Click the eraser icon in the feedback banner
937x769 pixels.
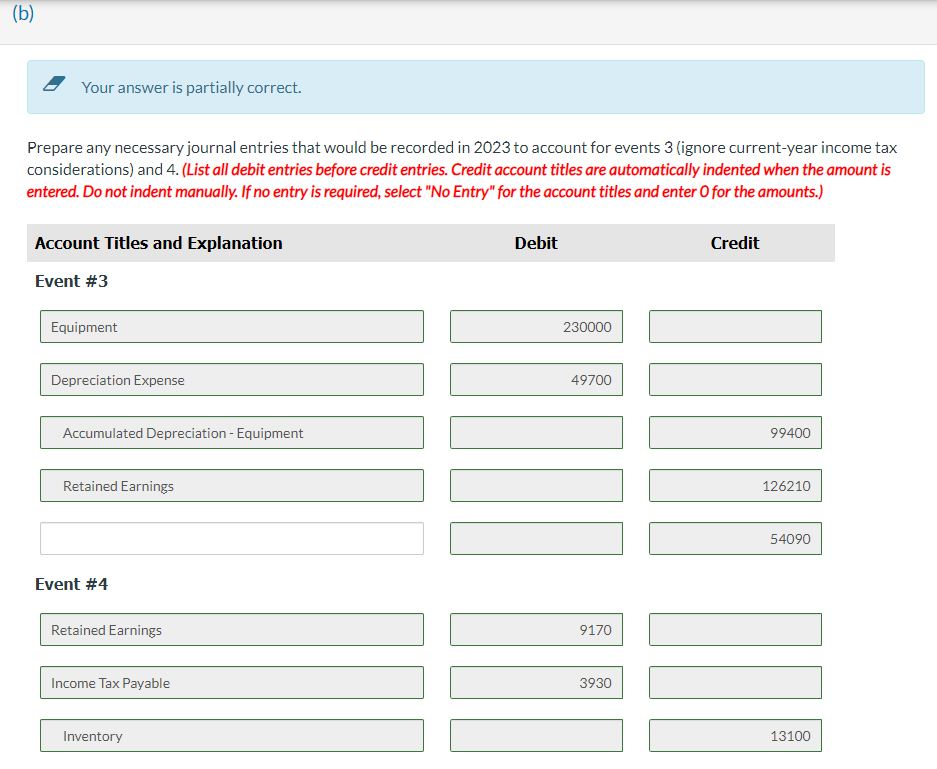point(54,87)
